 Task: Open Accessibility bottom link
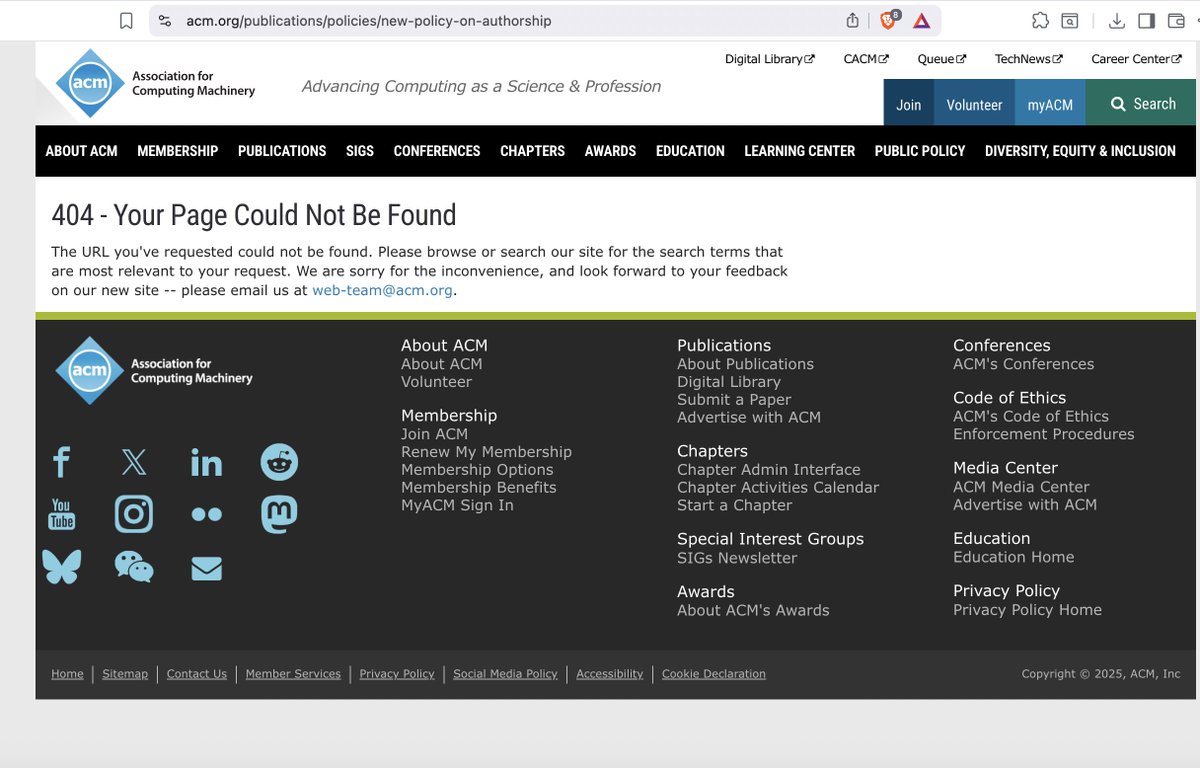point(610,674)
